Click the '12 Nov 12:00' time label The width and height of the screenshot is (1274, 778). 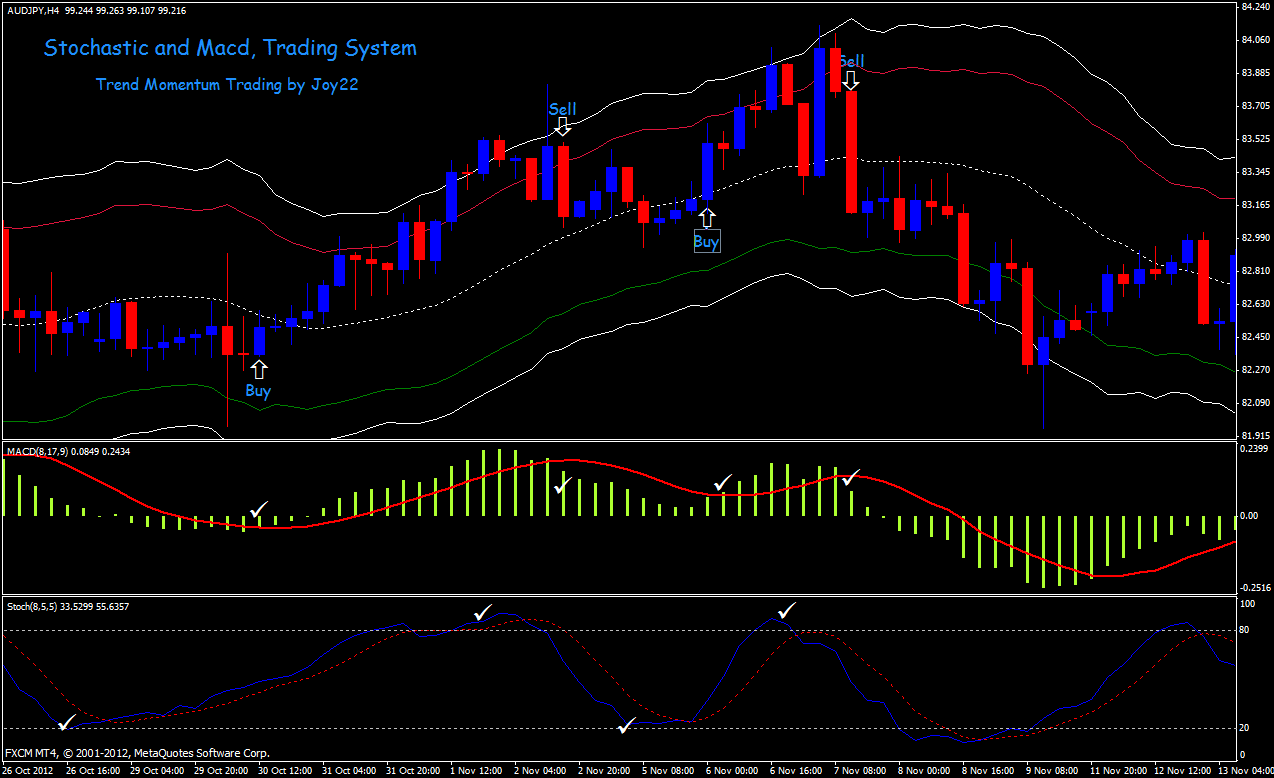coord(1185,771)
